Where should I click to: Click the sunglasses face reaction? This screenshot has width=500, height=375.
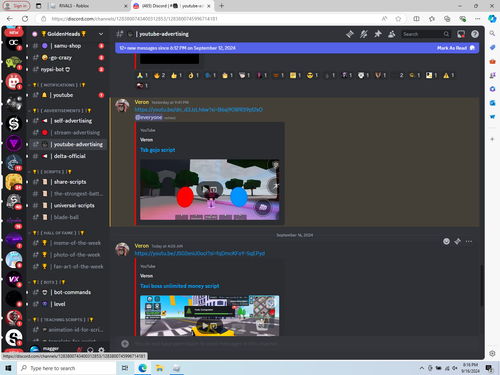coord(312,75)
